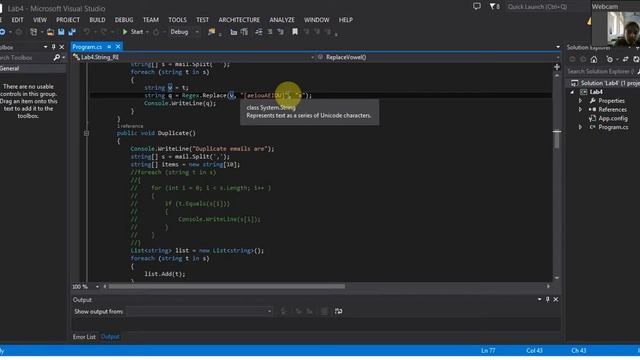The width and height of the screenshot is (640, 360).
Task: Save the current file with Save icon
Action: pos(61,32)
